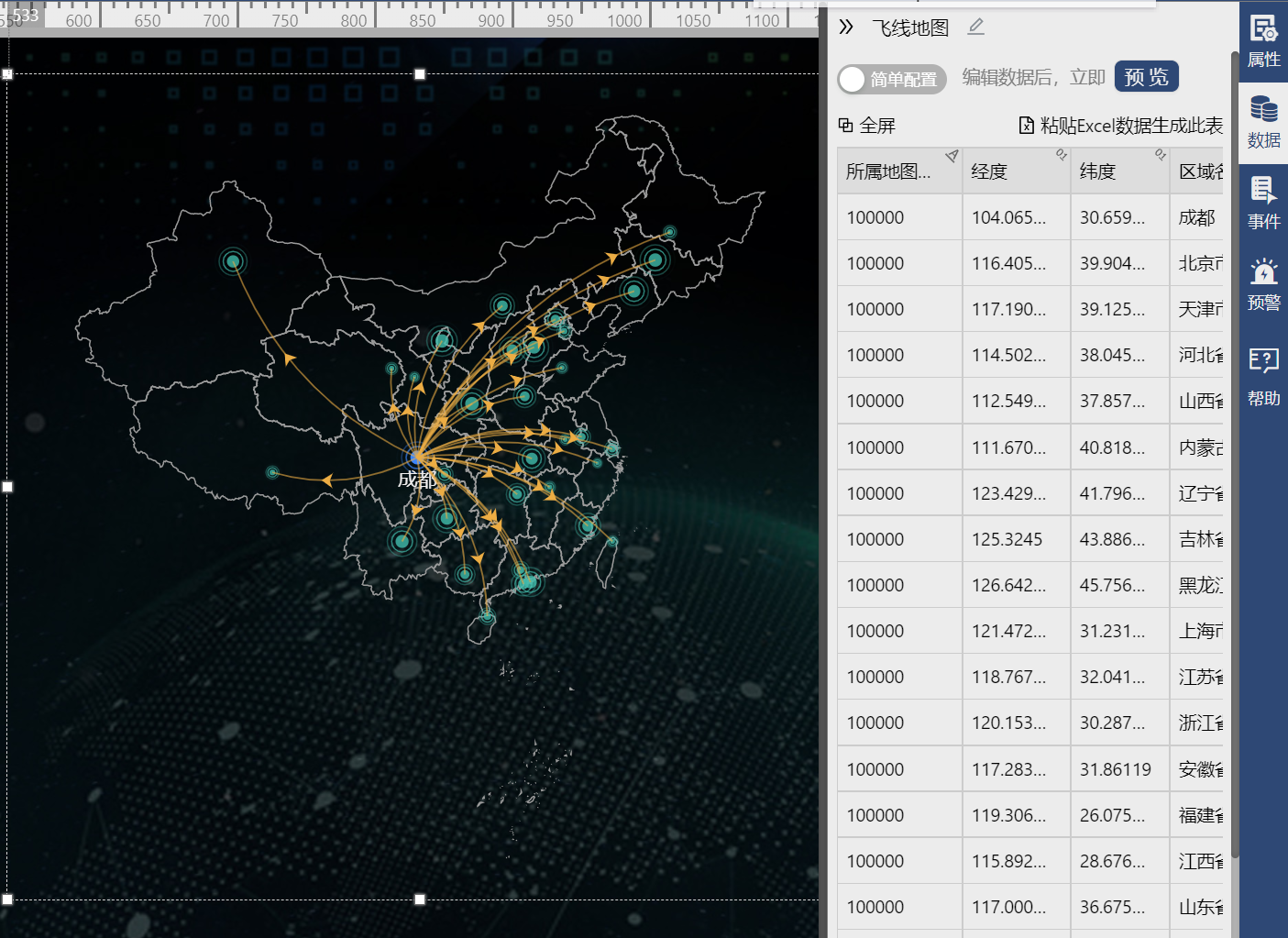Open the 属性 properties panel
Screen dimensions: 1288x938
(x=1263, y=42)
